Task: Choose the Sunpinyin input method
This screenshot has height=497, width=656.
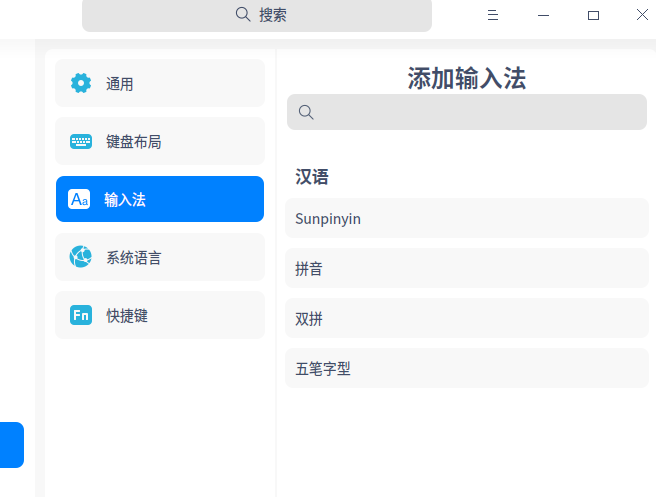Action: point(467,218)
